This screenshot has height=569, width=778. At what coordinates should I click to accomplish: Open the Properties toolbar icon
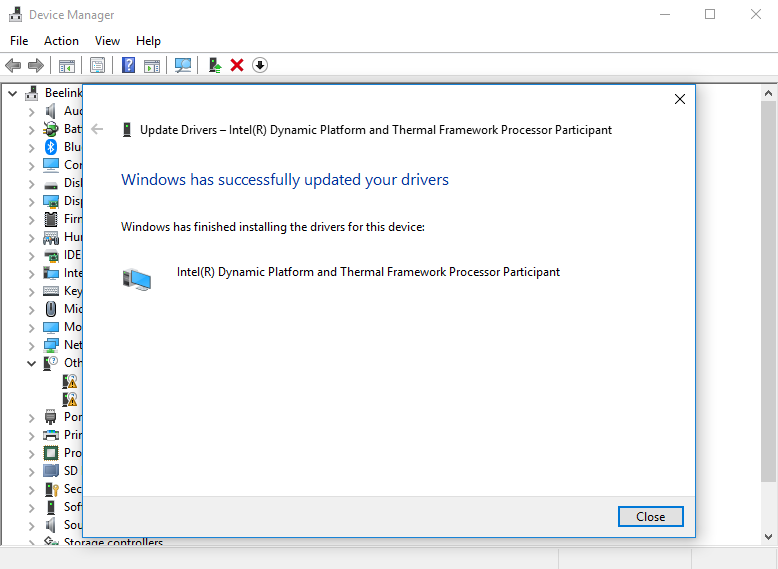97,65
